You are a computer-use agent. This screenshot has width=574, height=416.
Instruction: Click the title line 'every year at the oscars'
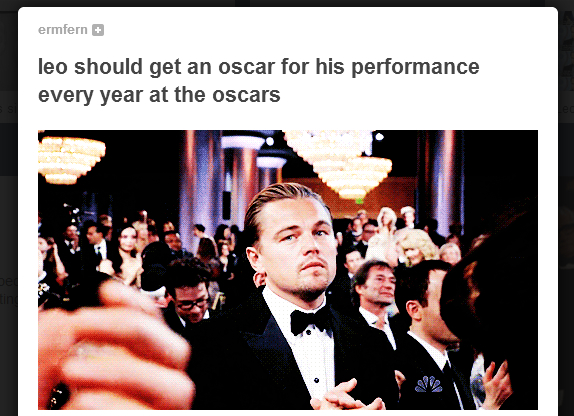pos(159,95)
